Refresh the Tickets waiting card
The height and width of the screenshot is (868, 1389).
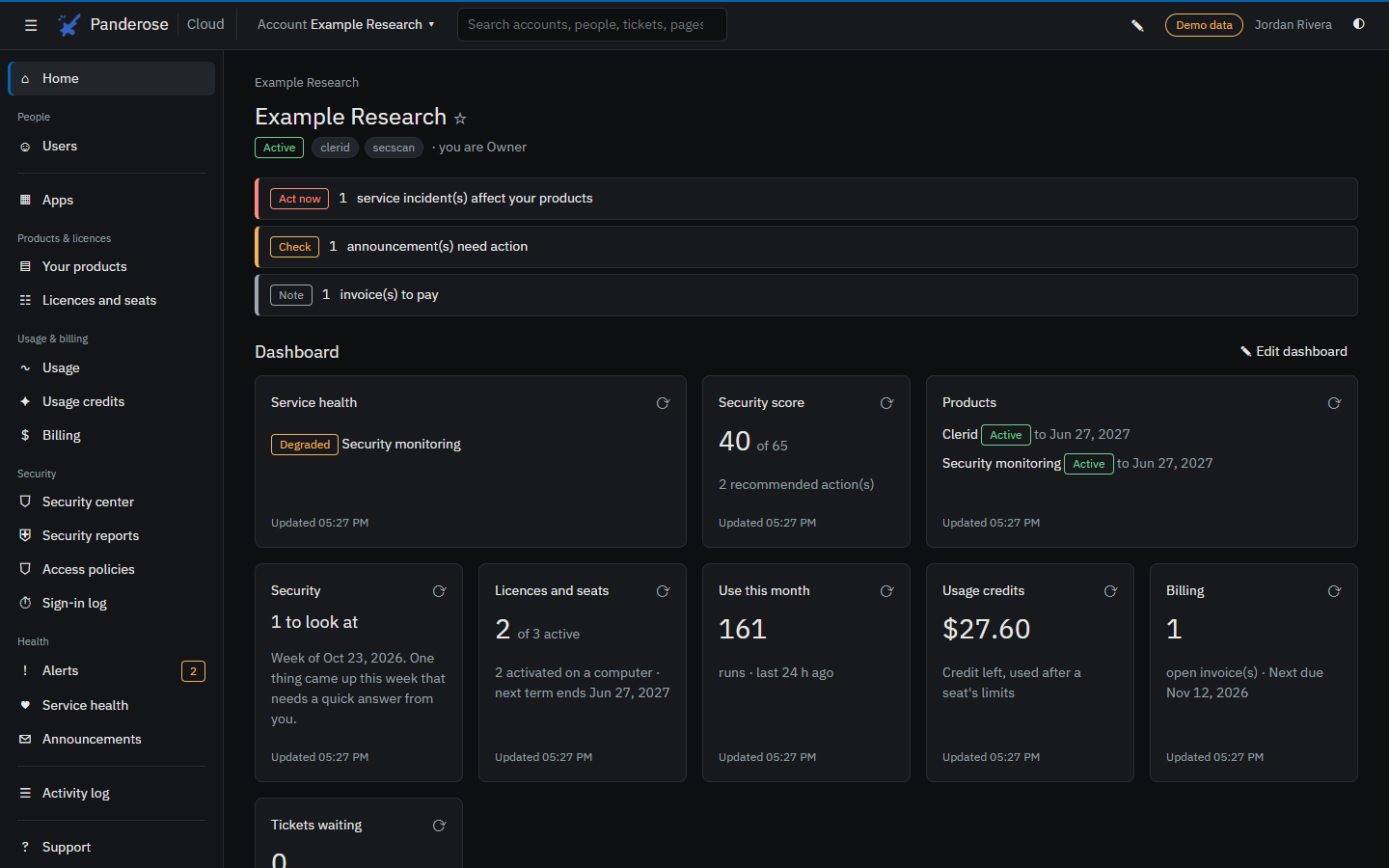click(x=439, y=826)
